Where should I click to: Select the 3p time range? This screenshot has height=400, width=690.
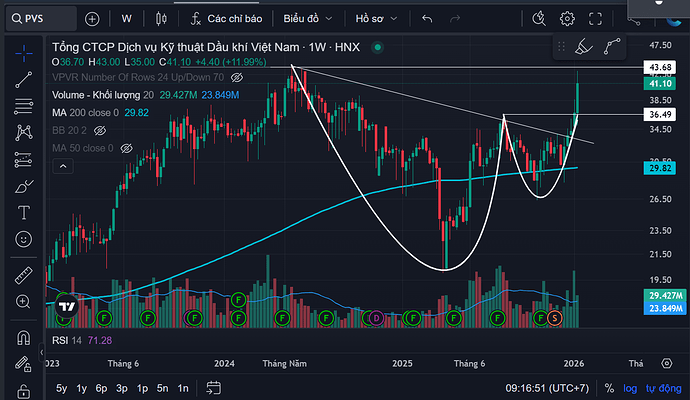[122, 388]
